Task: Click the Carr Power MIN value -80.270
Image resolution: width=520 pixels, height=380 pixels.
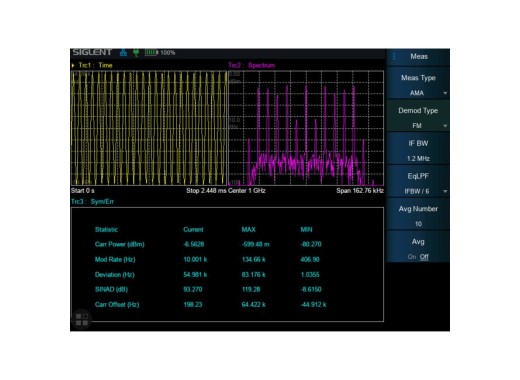Action: 311,244
